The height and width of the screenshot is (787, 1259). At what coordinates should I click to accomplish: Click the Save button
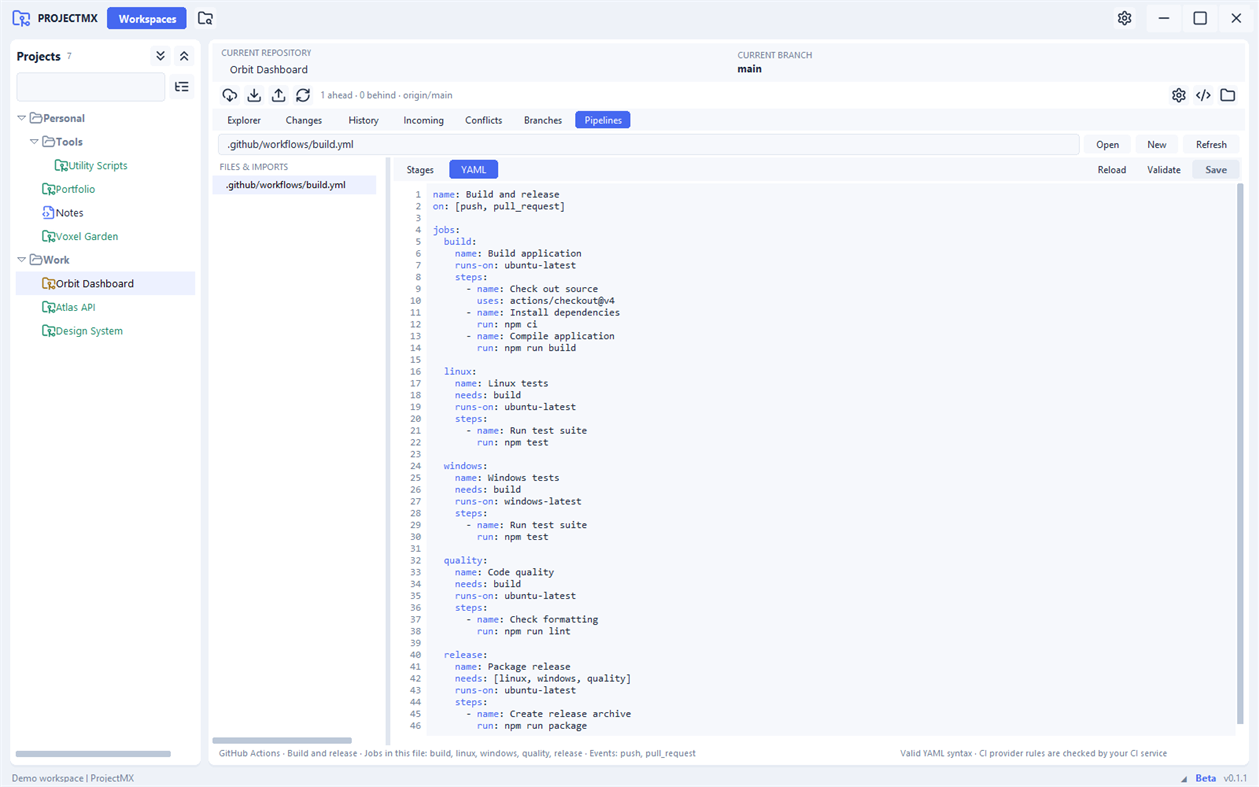[1216, 170]
